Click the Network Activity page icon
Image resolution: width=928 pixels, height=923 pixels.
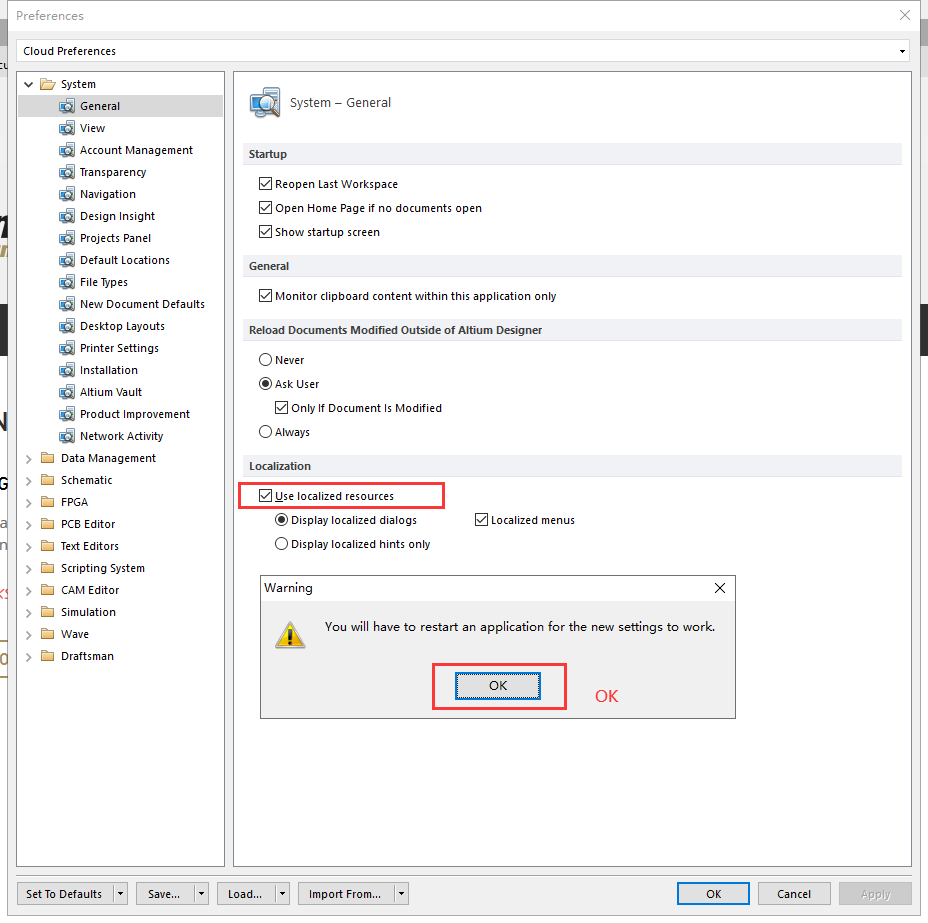pos(67,436)
